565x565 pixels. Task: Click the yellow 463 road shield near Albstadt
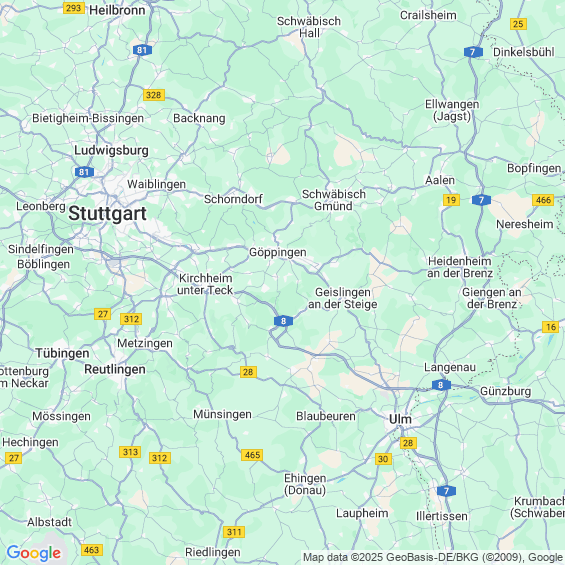pos(92,550)
